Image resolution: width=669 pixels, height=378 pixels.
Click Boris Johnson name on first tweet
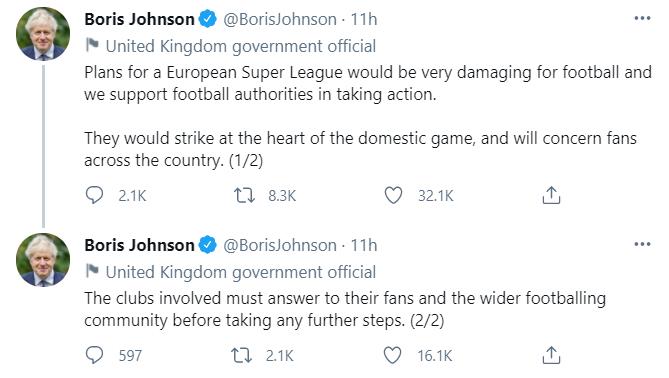tap(140, 19)
